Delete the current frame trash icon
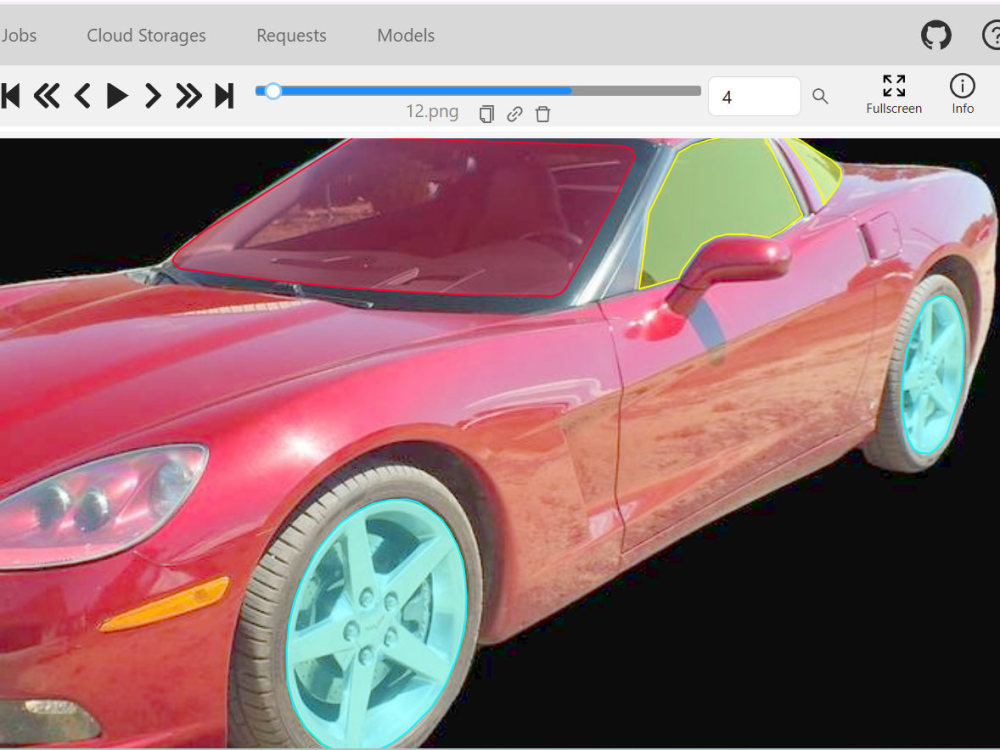1000x750 pixels. click(x=543, y=114)
